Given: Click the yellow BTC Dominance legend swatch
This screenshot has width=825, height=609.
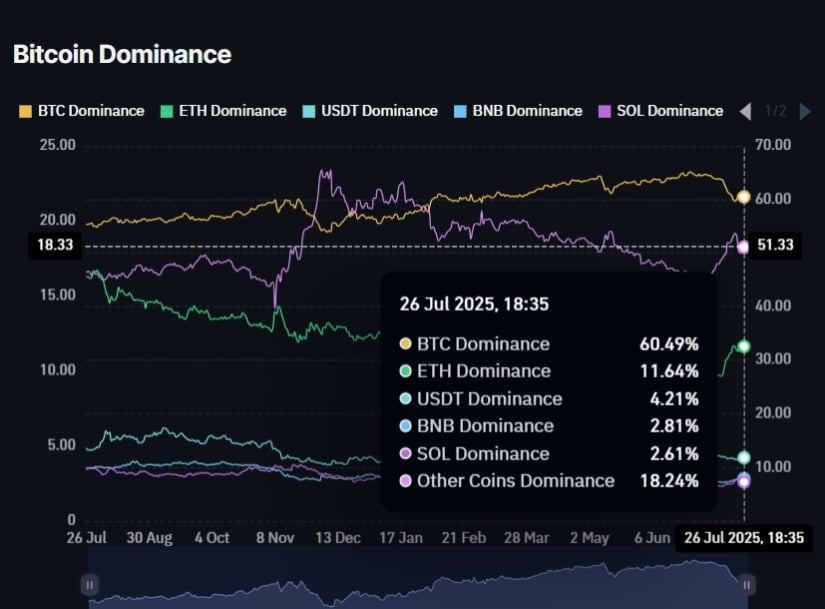Looking at the screenshot, I should (x=25, y=112).
